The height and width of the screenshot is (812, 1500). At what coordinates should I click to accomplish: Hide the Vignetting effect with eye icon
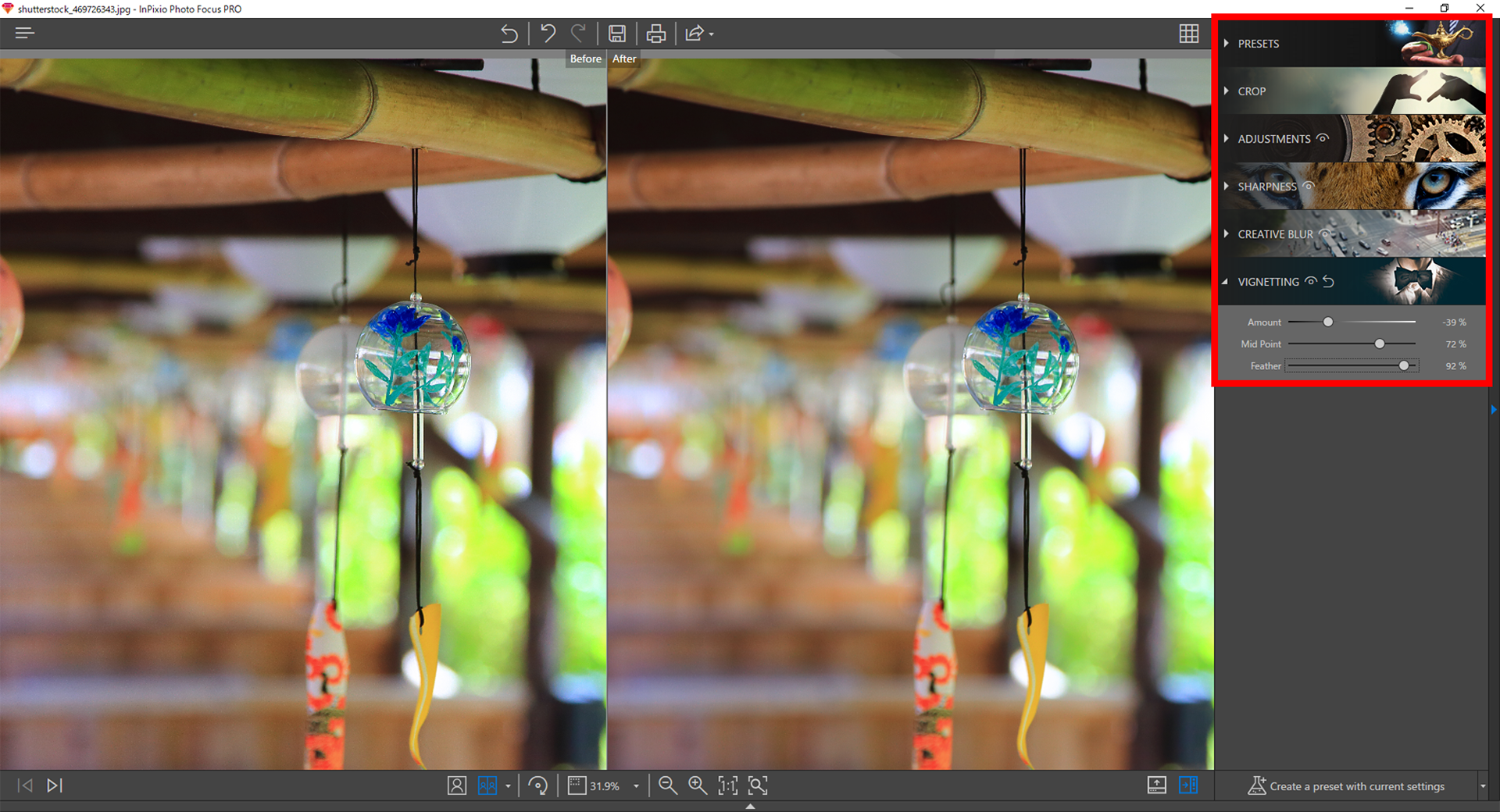[1311, 282]
